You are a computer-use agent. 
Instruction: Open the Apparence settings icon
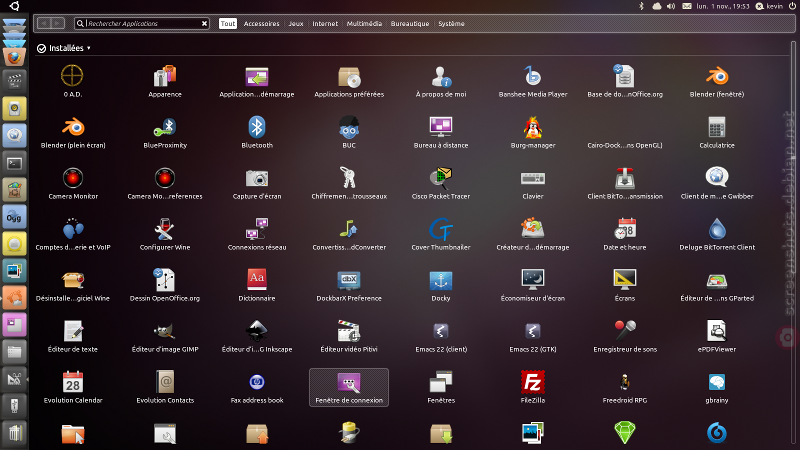point(165,77)
